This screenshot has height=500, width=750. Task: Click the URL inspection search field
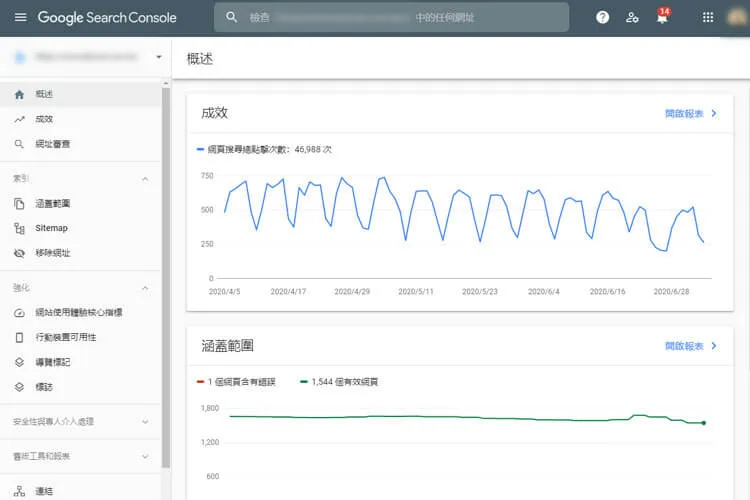click(x=390, y=17)
